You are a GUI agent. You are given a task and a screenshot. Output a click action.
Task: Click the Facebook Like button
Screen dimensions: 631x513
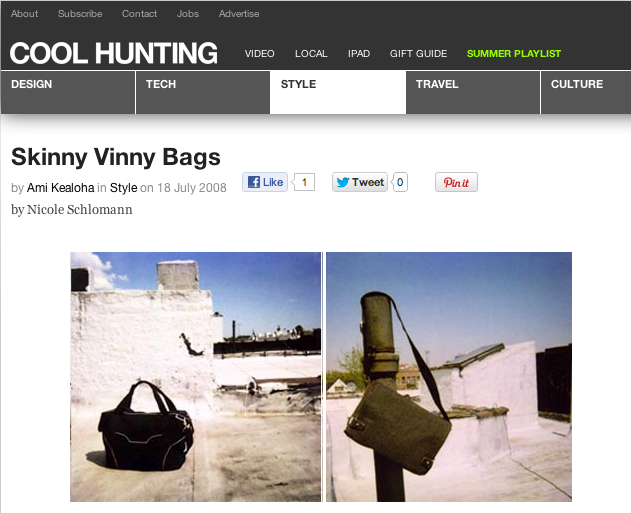point(265,182)
